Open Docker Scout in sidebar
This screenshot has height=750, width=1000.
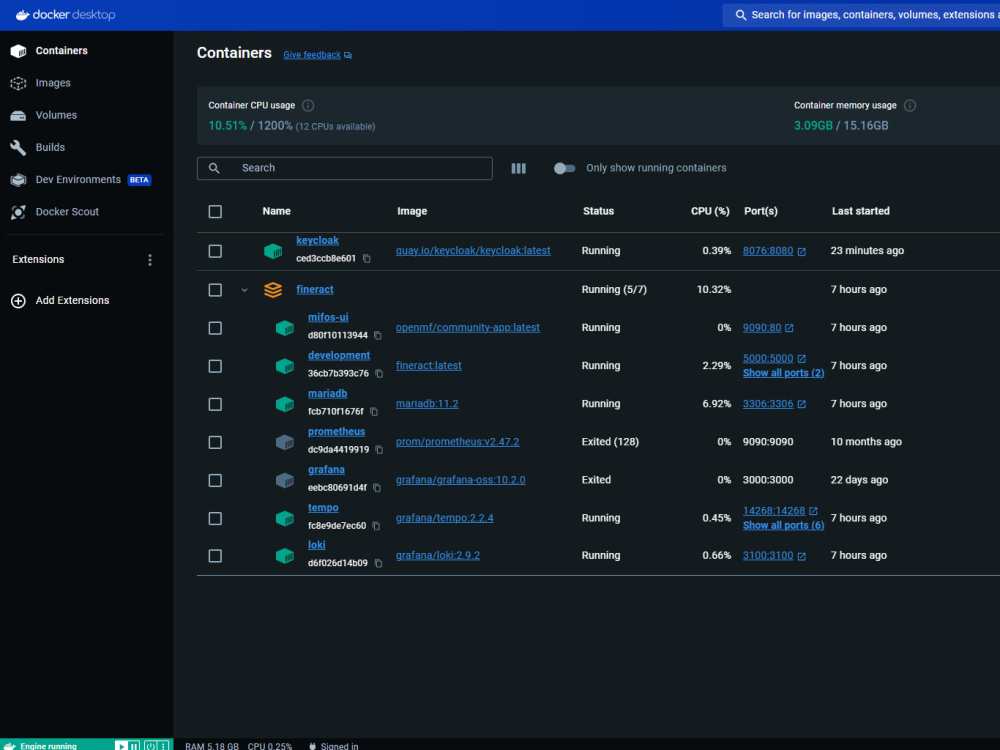[x=67, y=212]
